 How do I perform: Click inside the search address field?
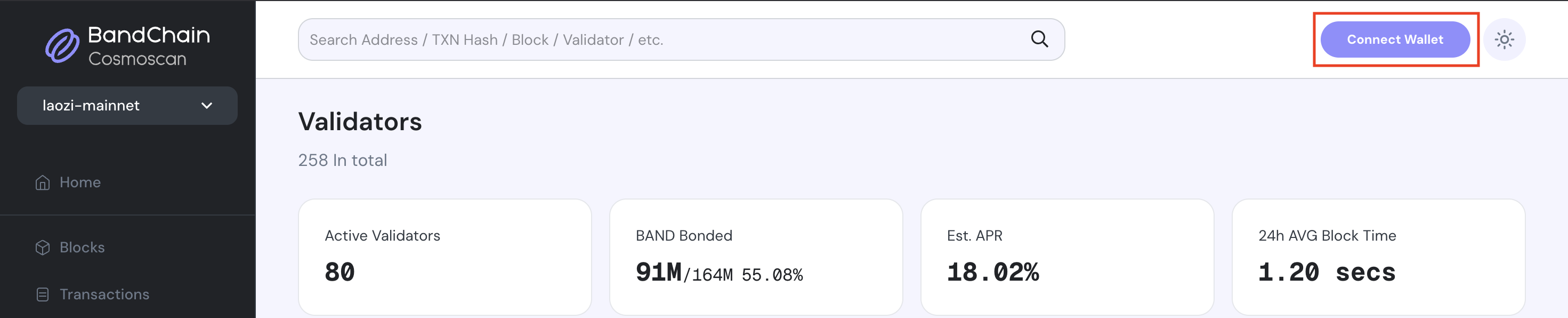(x=609, y=39)
